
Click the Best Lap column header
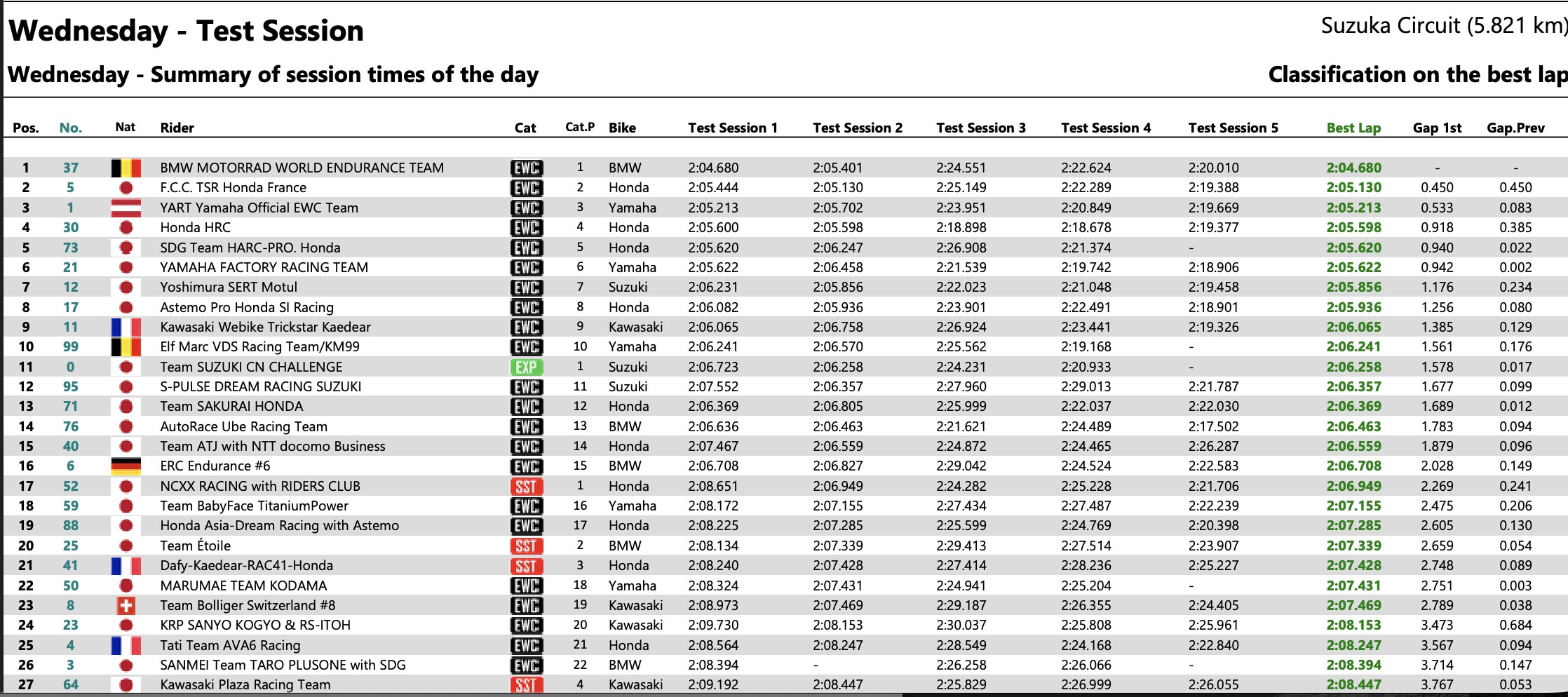pyautogui.click(x=1353, y=128)
